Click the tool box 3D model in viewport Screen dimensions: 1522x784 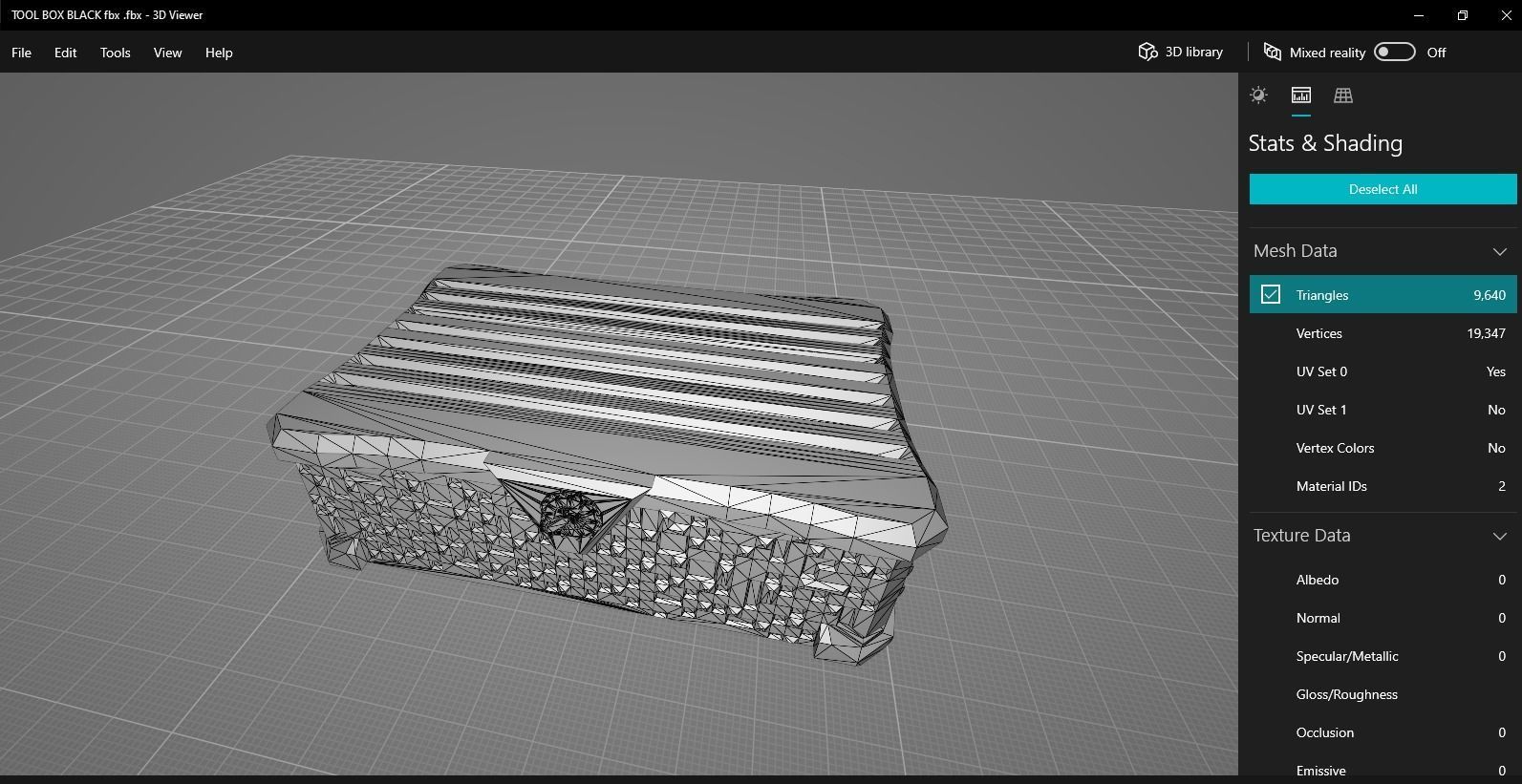[x=608, y=464]
